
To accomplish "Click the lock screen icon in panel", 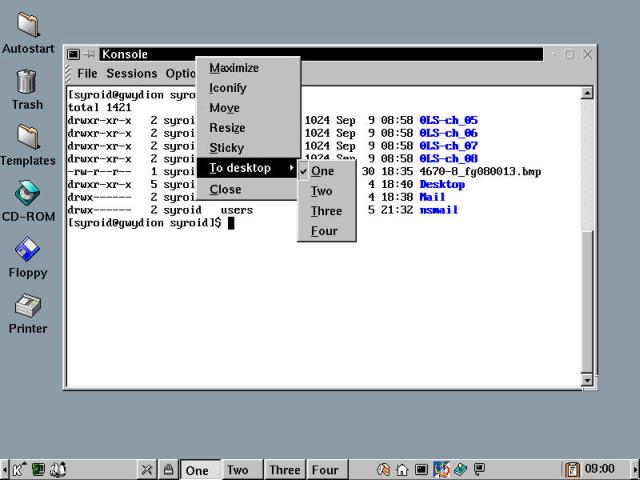I will coord(169,469).
